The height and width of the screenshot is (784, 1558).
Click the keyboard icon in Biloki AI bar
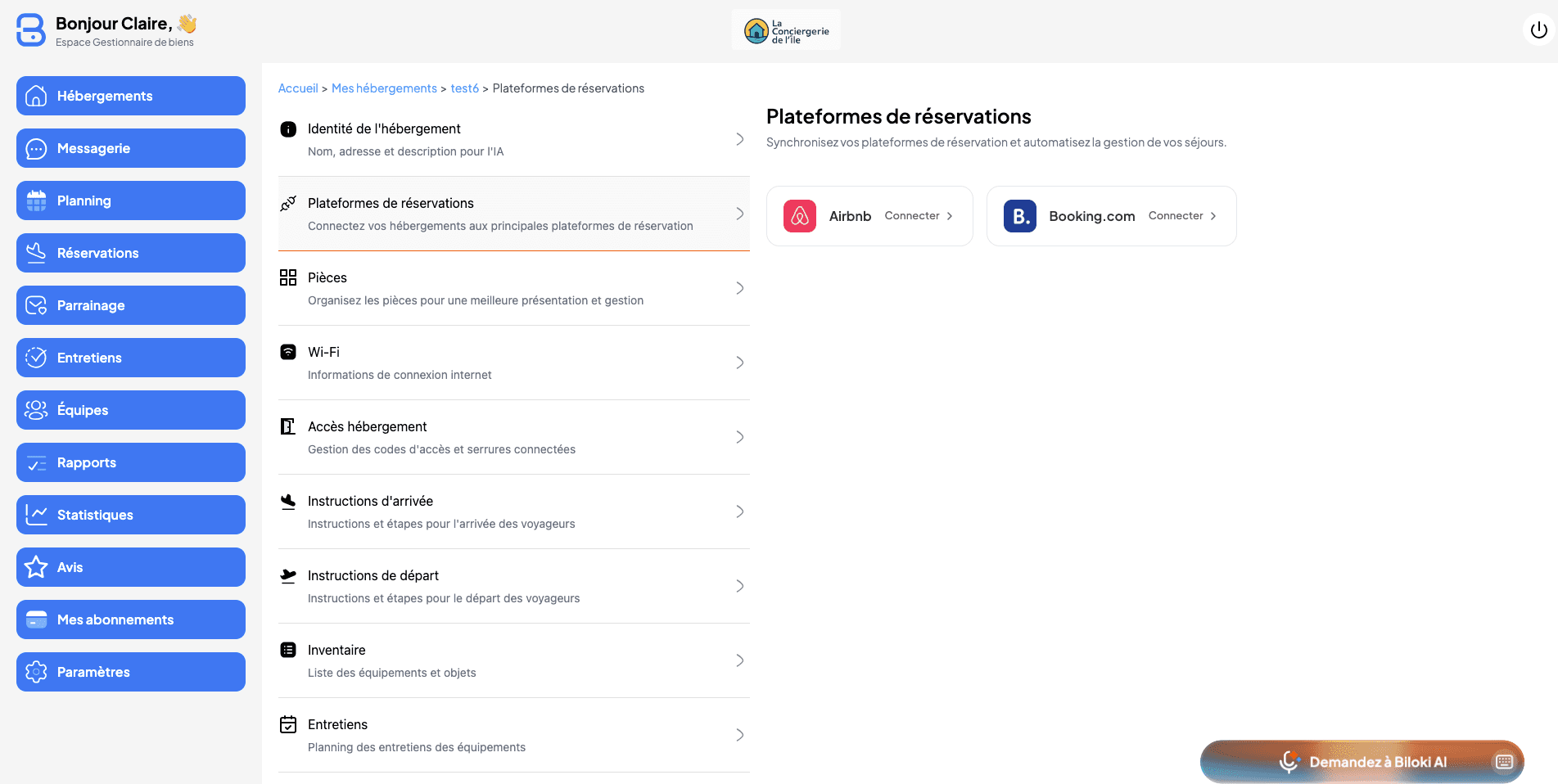pyautogui.click(x=1504, y=761)
